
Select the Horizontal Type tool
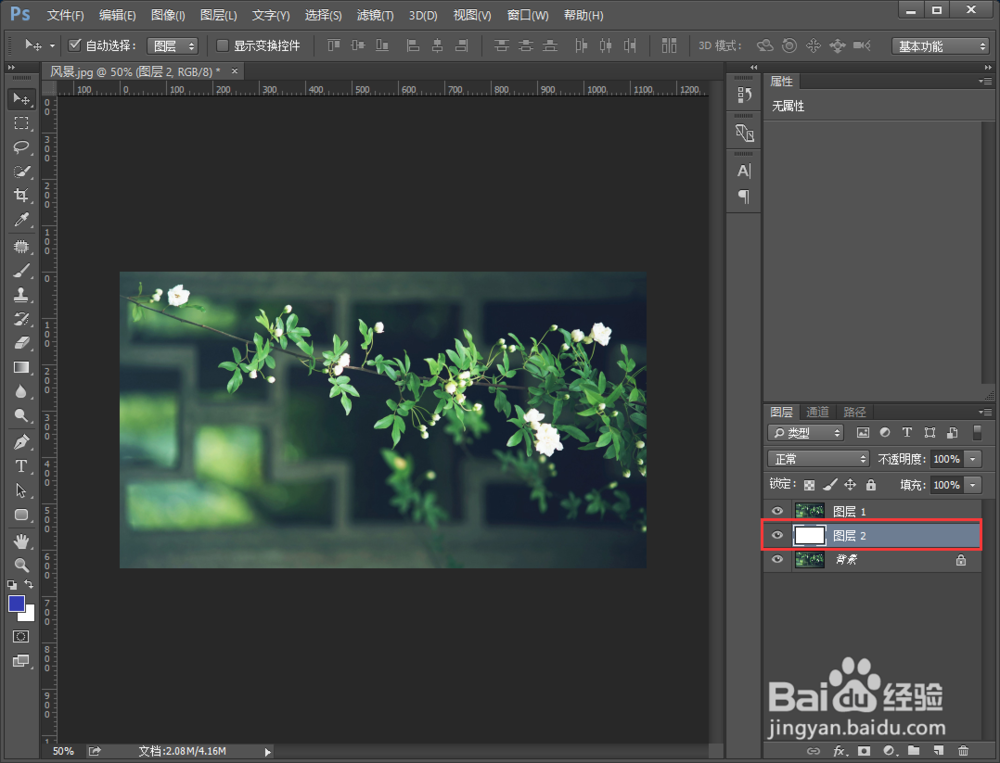coord(21,466)
